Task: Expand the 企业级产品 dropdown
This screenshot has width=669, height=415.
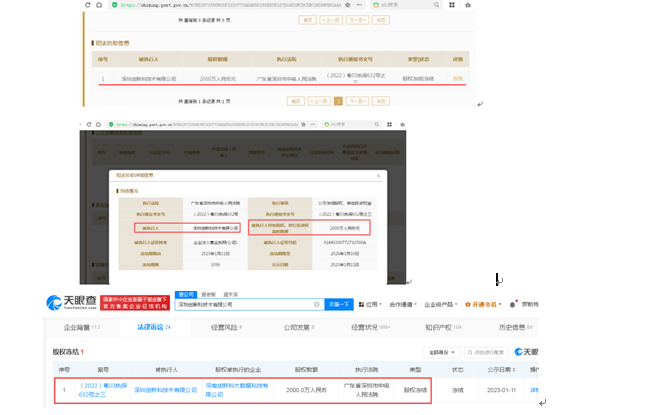Action: coord(441,305)
